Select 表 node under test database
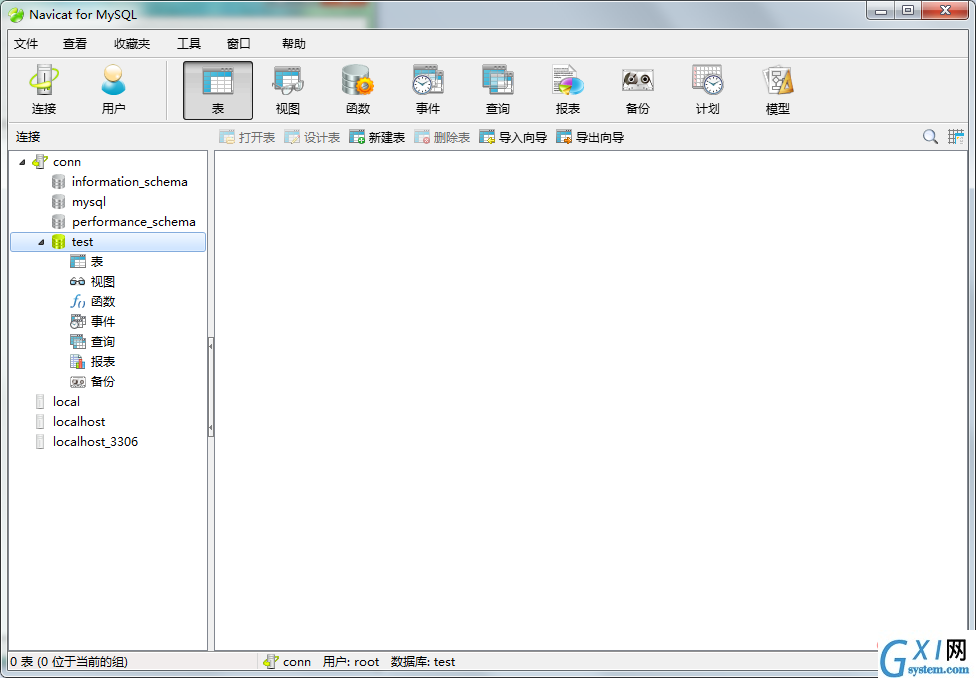Screen dimensions: 976x678 pyautogui.click(x=96, y=261)
